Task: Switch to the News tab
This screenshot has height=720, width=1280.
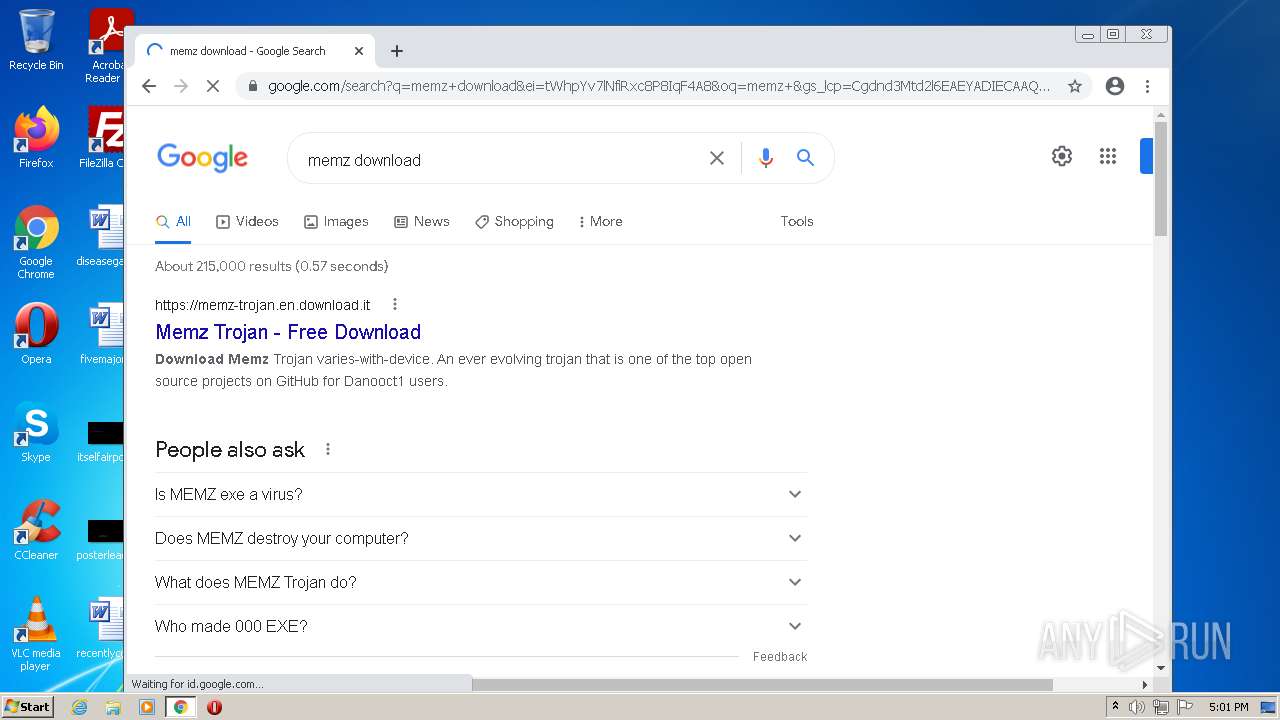Action: tap(421, 222)
